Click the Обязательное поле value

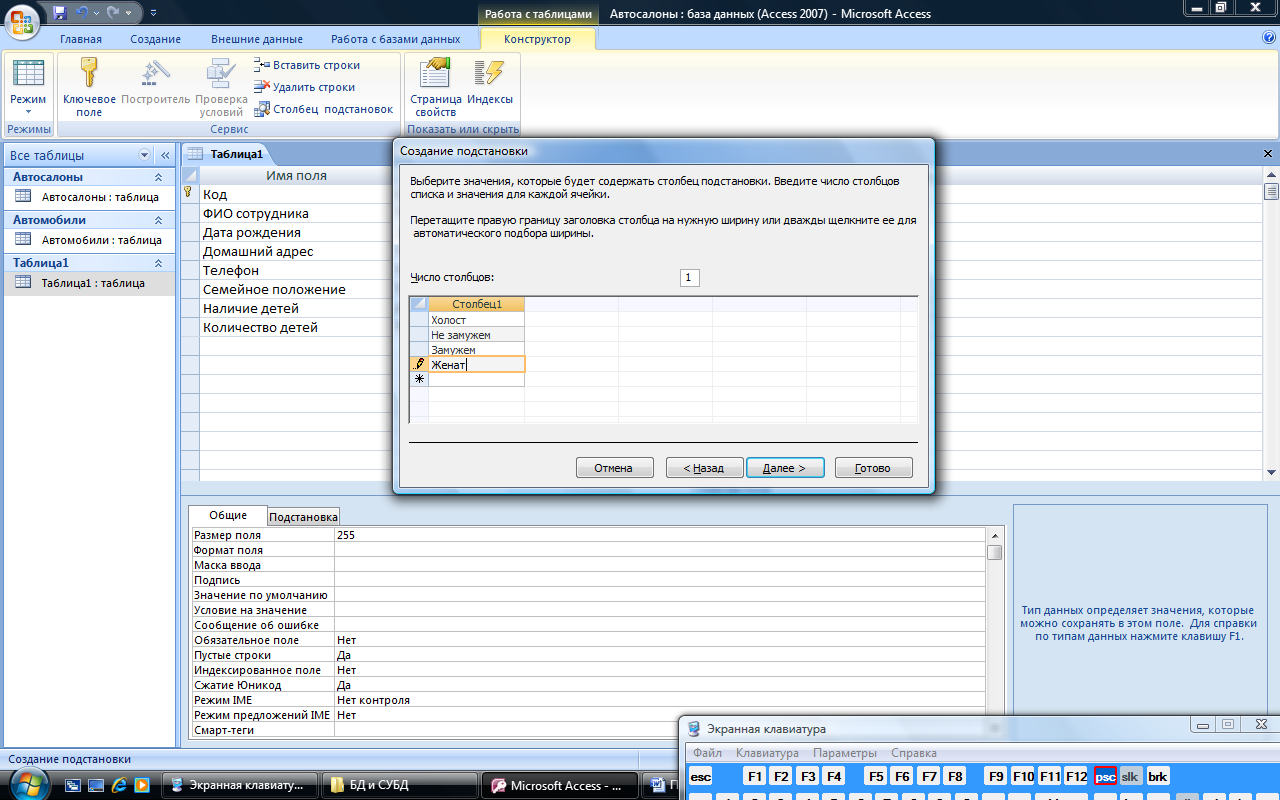point(660,640)
